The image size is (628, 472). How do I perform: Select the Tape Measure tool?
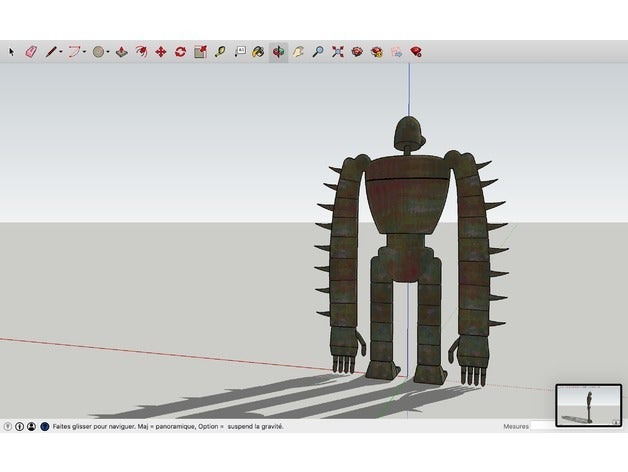pos(219,51)
